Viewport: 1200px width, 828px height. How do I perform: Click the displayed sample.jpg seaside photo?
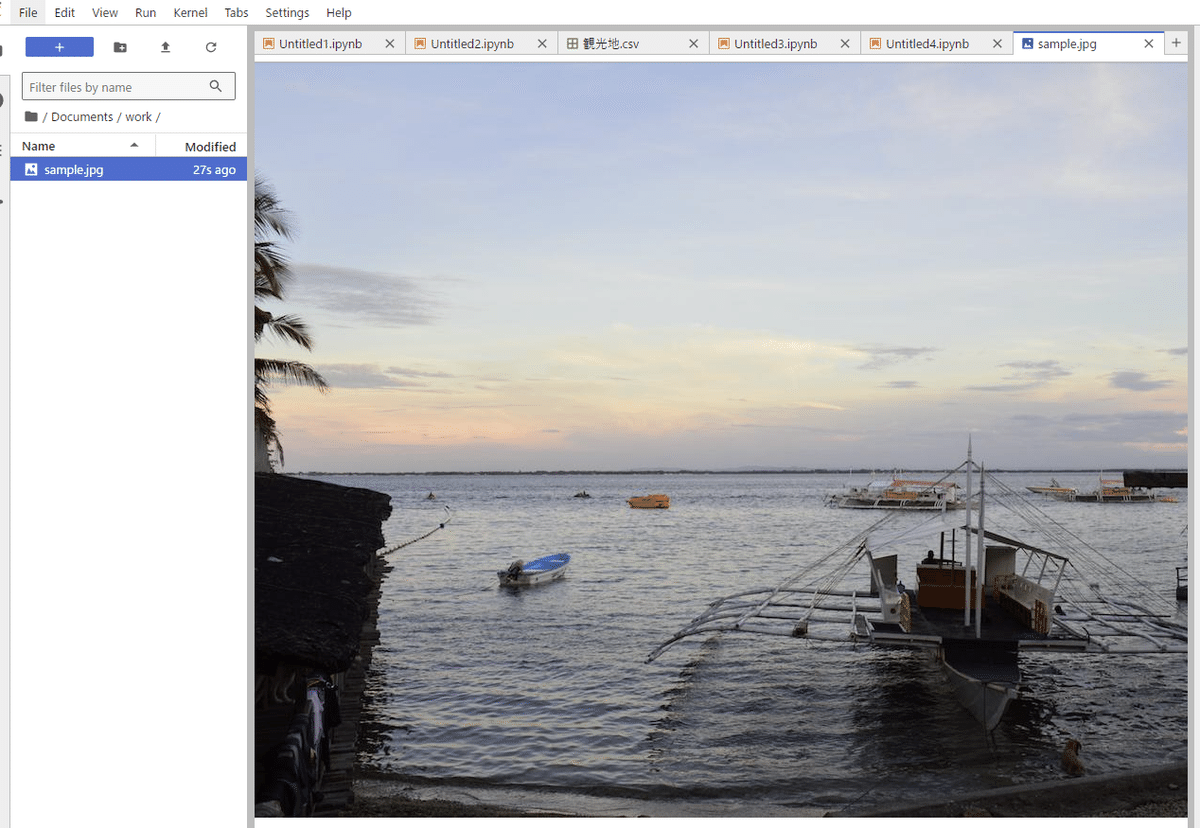click(721, 440)
